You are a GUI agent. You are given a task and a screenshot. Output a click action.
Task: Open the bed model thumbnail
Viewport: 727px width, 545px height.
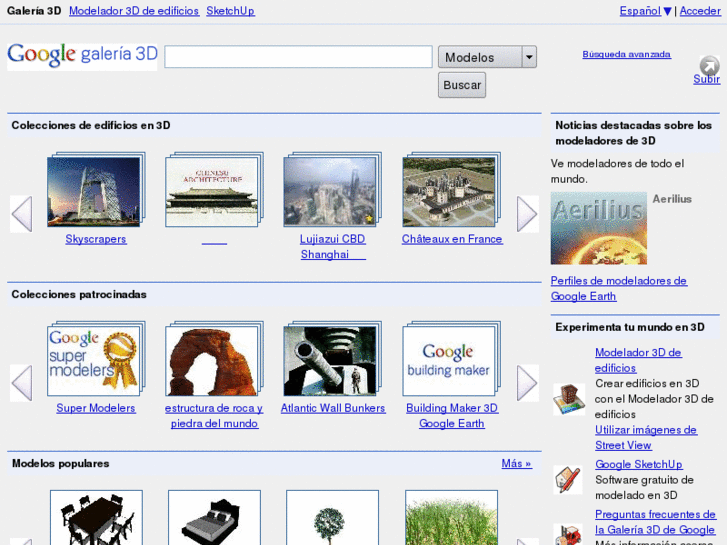[x=214, y=518]
